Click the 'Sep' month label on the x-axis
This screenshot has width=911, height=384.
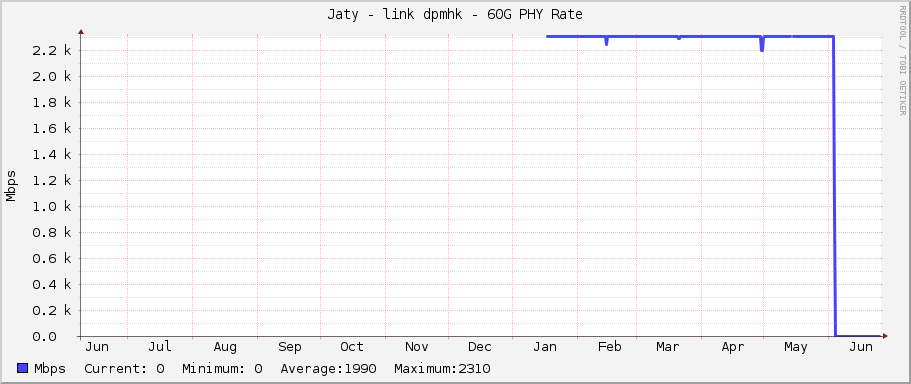(289, 347)
